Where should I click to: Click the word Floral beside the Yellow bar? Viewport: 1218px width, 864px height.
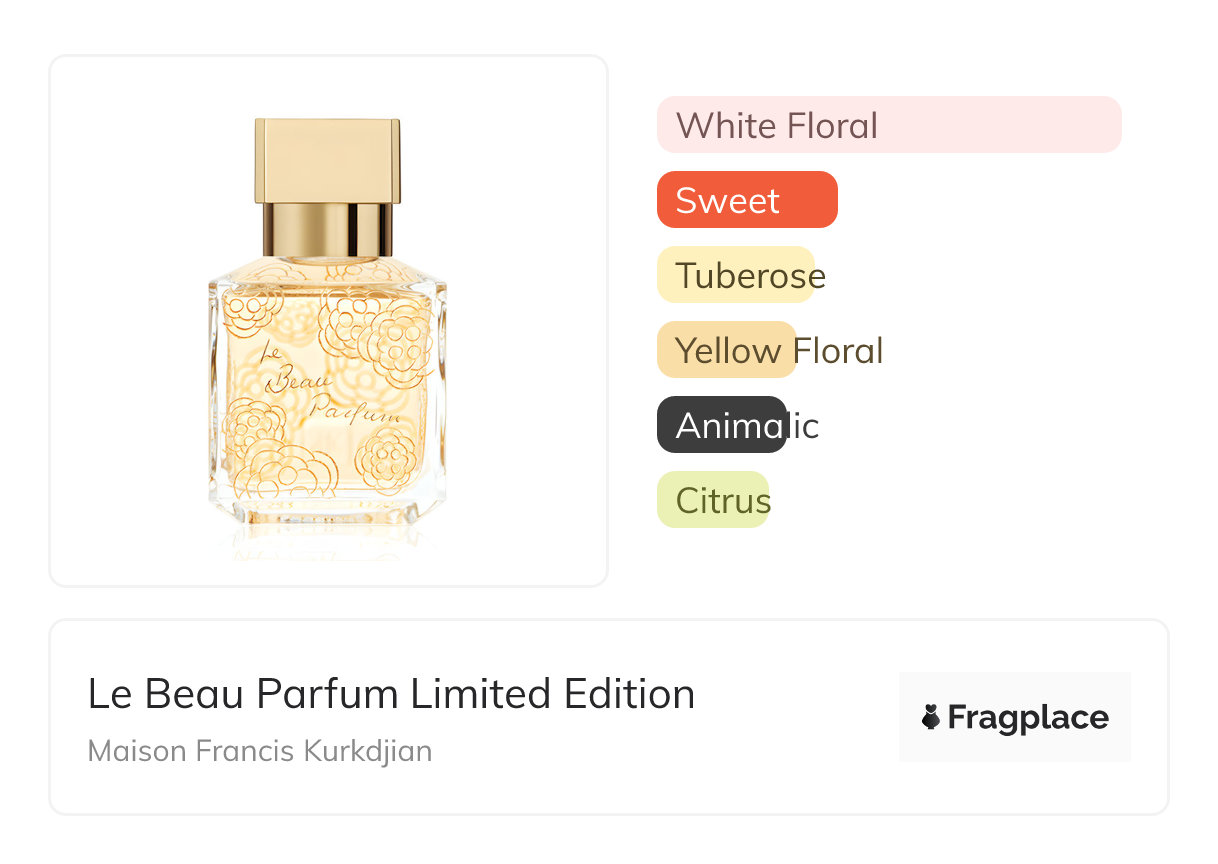(838, 350)
